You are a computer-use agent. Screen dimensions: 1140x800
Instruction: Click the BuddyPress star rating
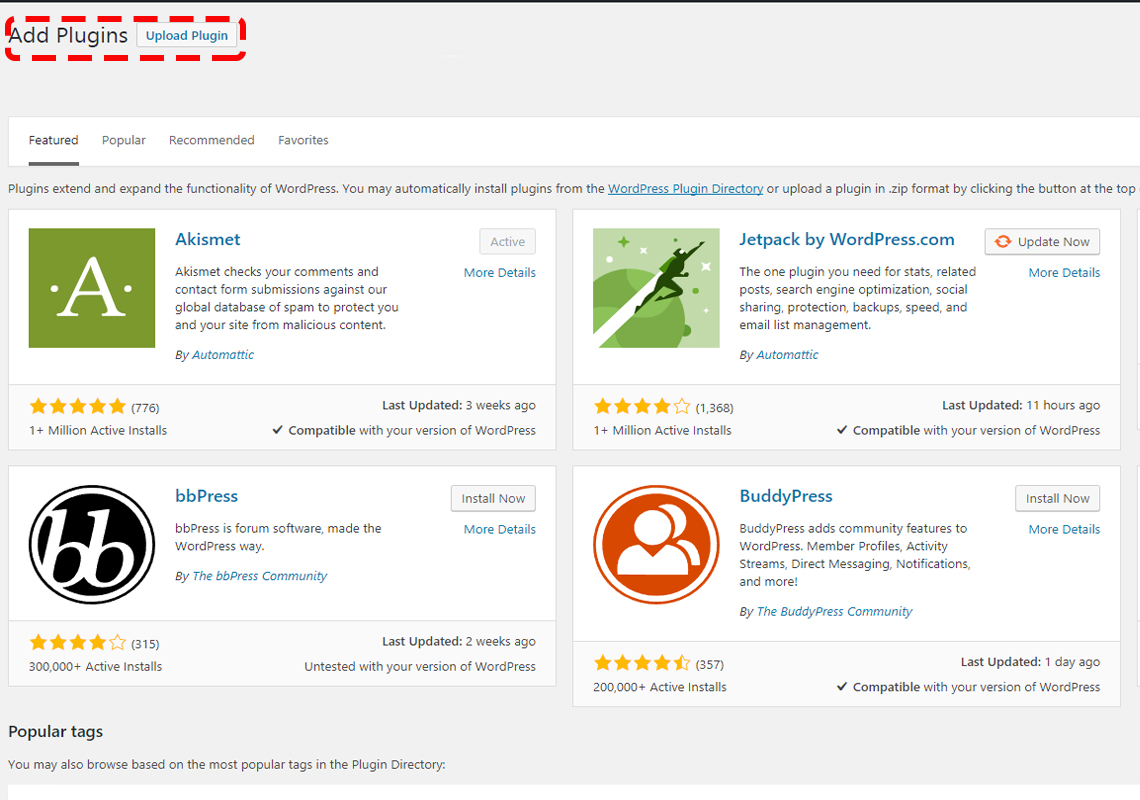642,663
